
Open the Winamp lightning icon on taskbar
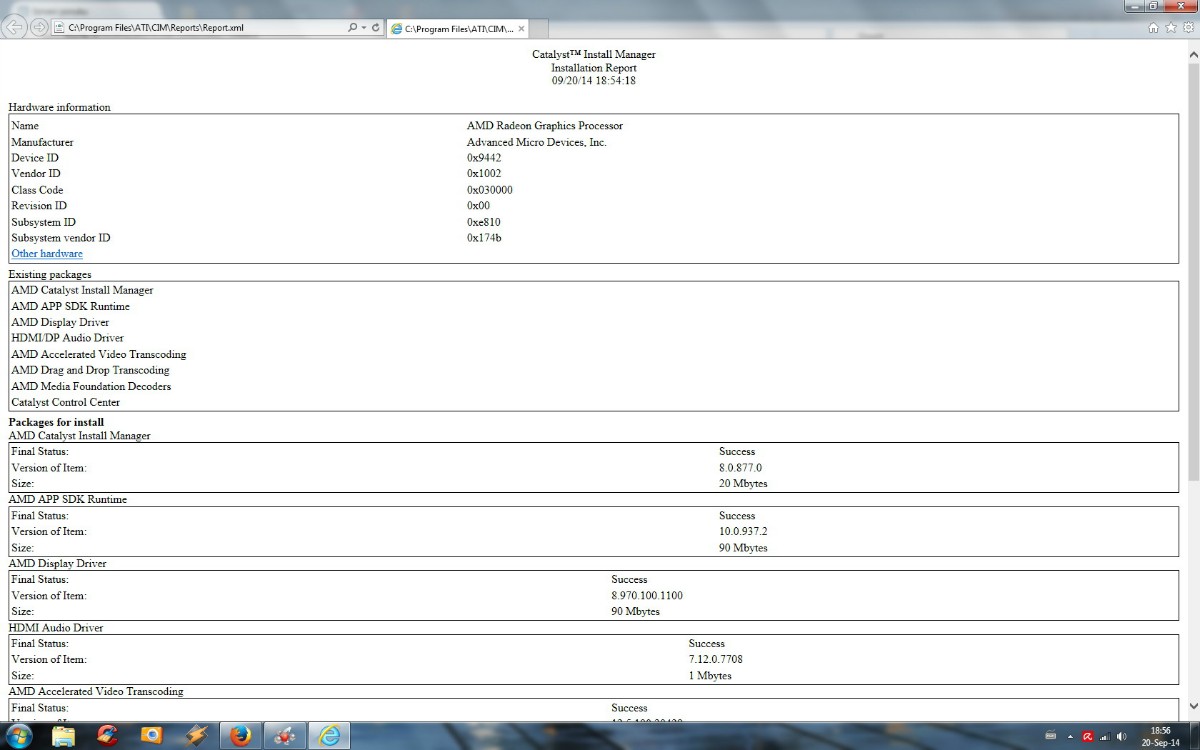[196, 736]
